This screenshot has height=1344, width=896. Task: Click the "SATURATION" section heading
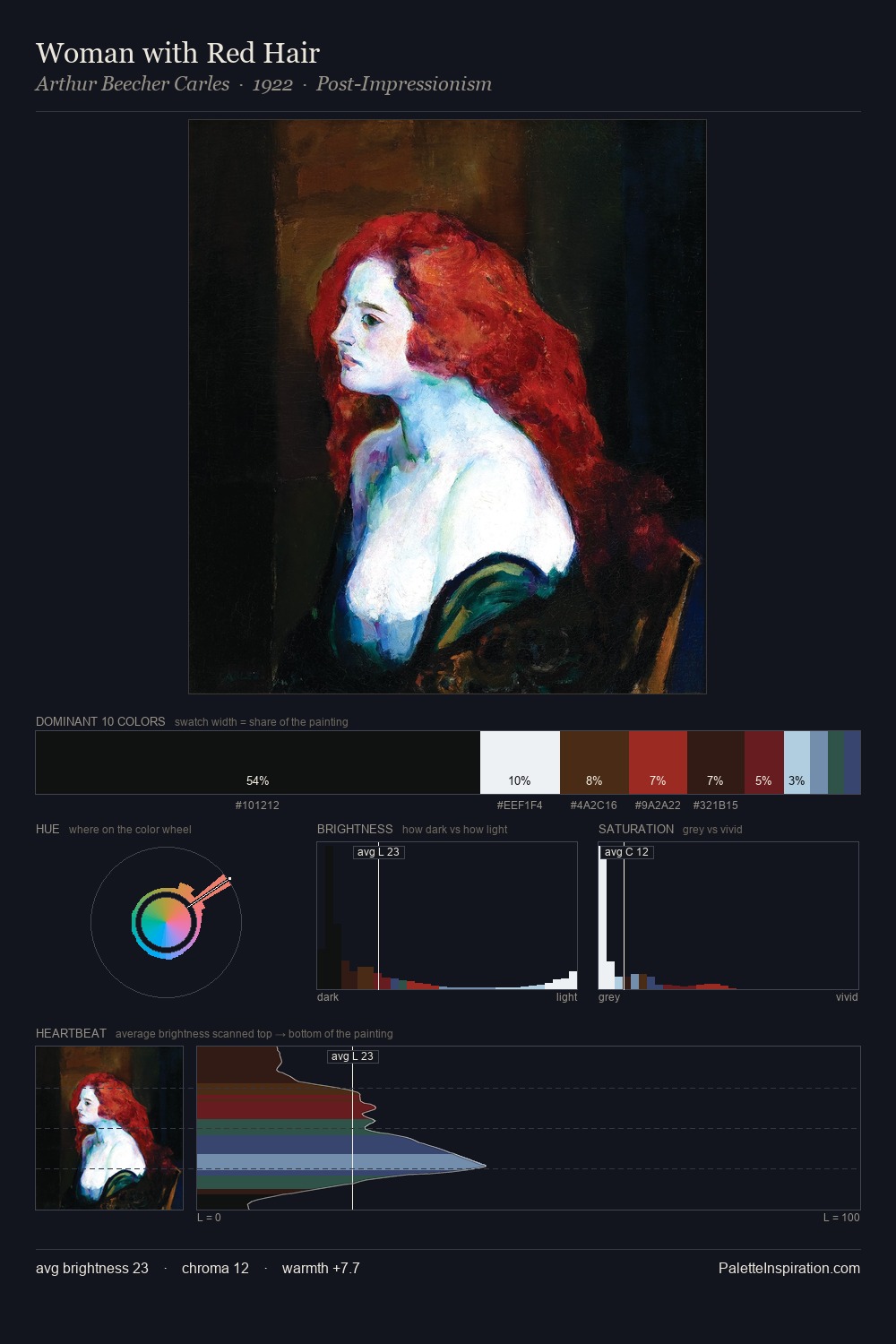636,829
